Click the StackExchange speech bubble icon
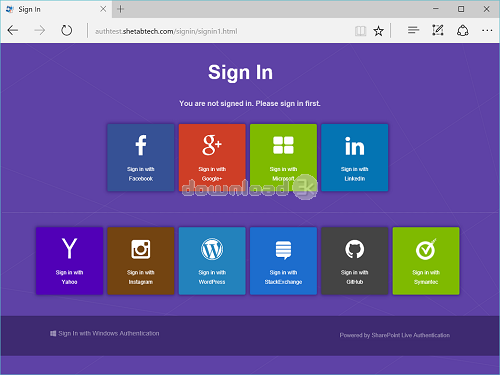This screenshot has width=500, height=375. 283,250
